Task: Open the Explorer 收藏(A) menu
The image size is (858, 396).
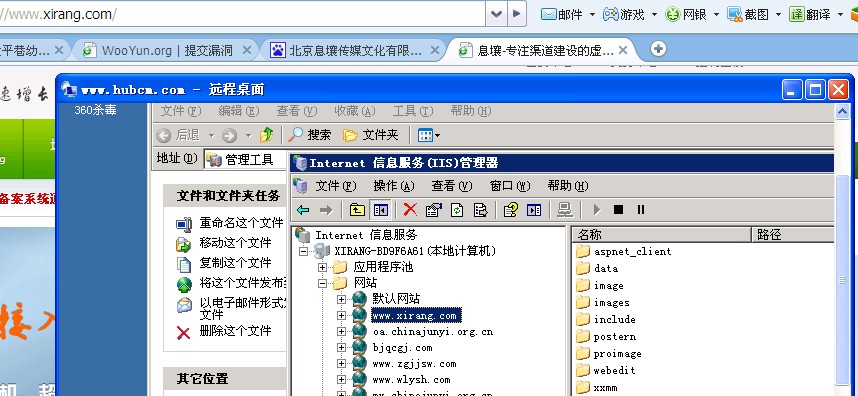Action: 355,111
